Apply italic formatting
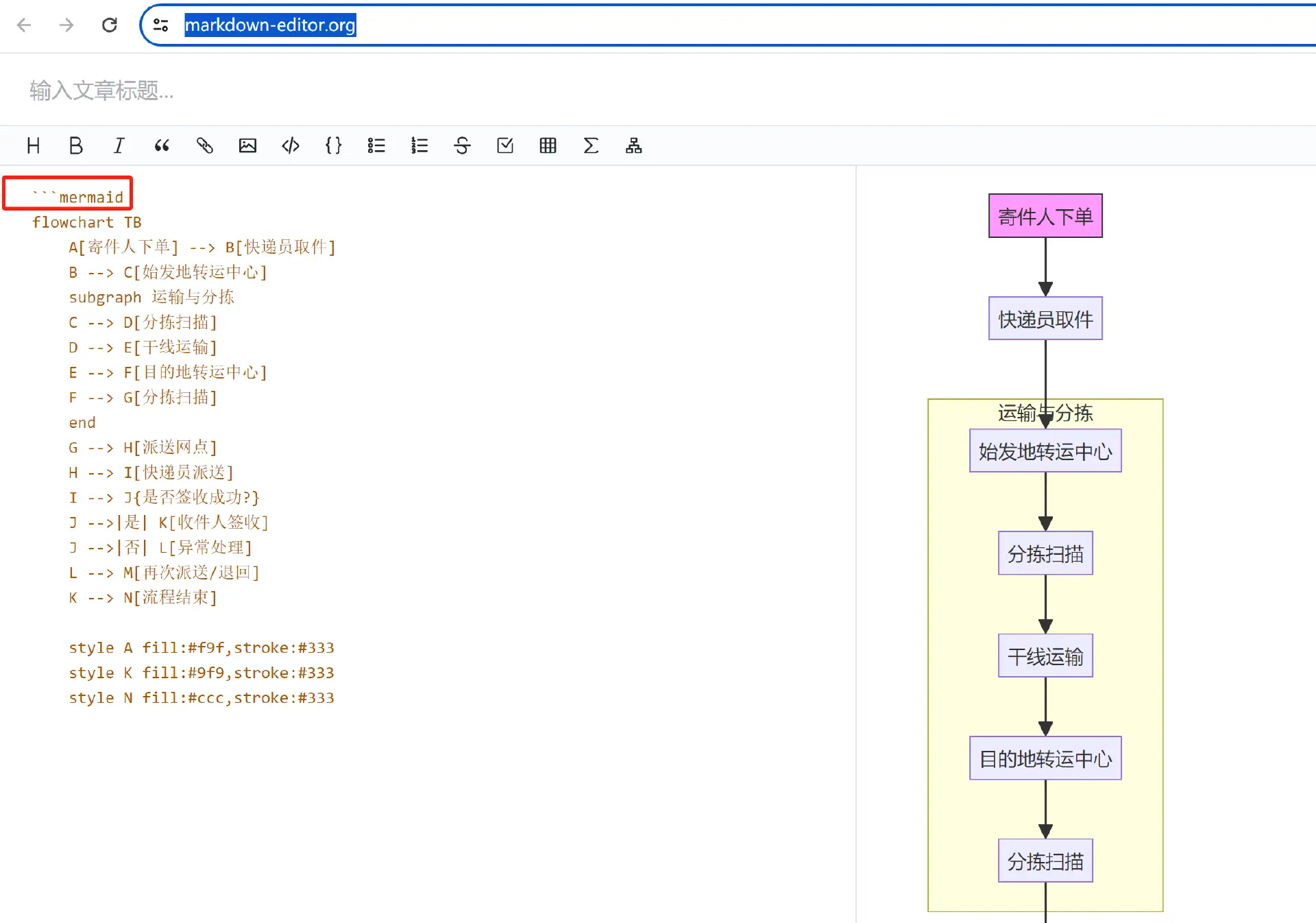Viewport: 1316px width, 923px height. click(x=119, y=145)
